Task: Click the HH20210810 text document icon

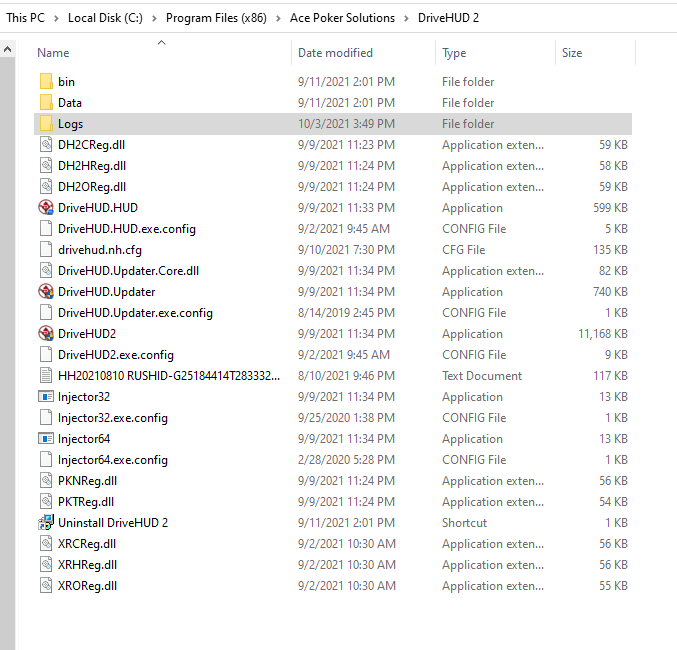Action: [x=46, y=376]
